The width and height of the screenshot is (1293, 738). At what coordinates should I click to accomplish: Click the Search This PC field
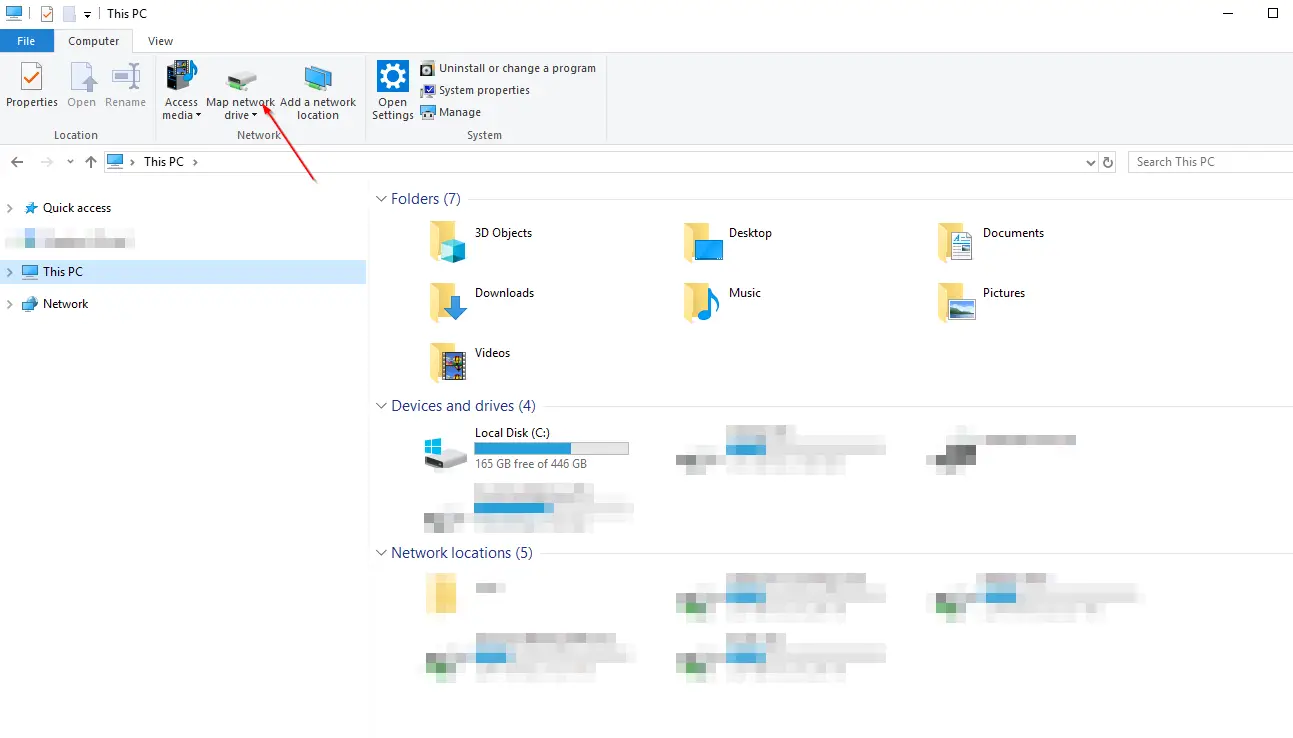click(1210, 162)
